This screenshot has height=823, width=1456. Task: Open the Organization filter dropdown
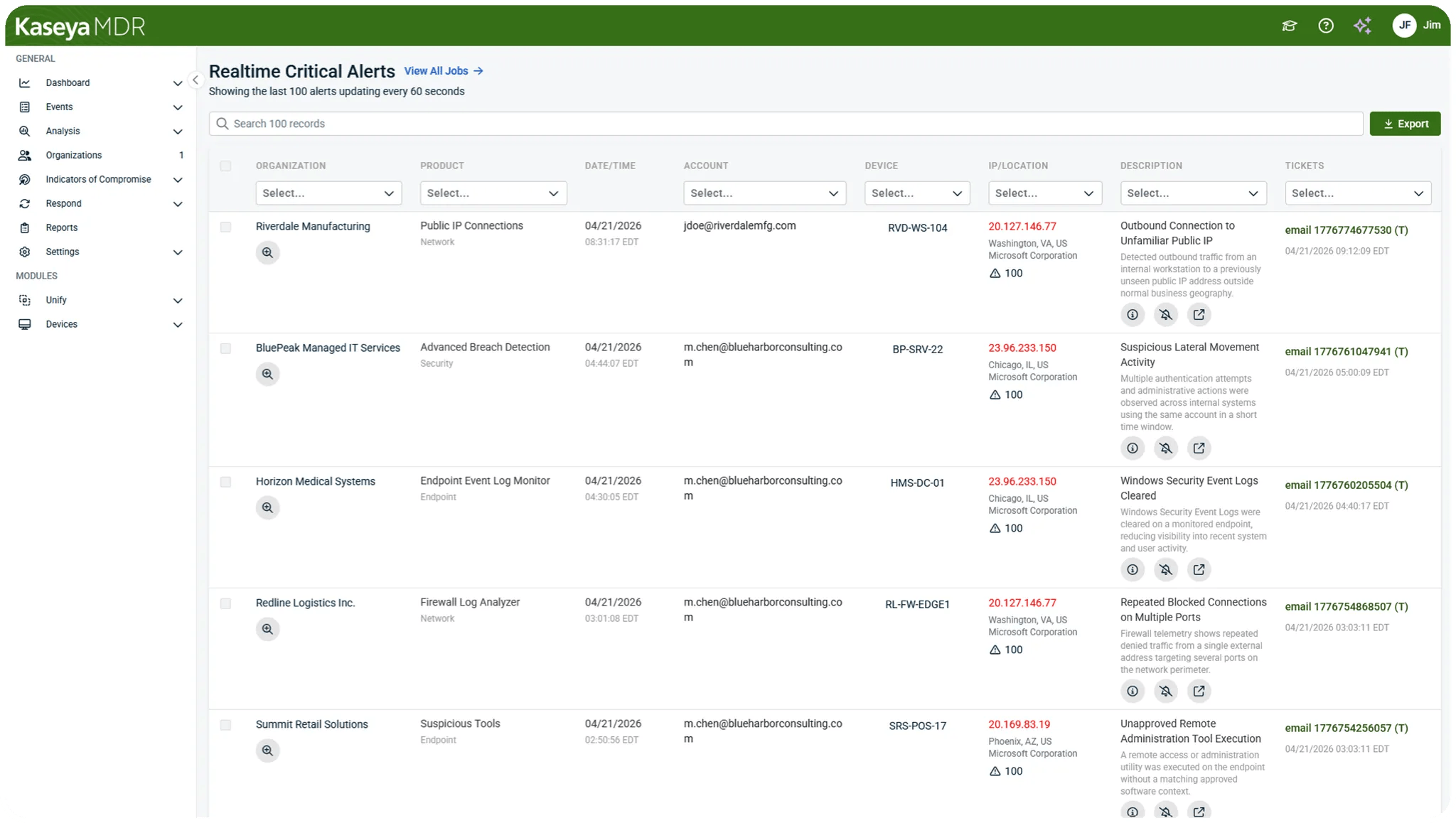pyautogui.click(x=328, y=193)
